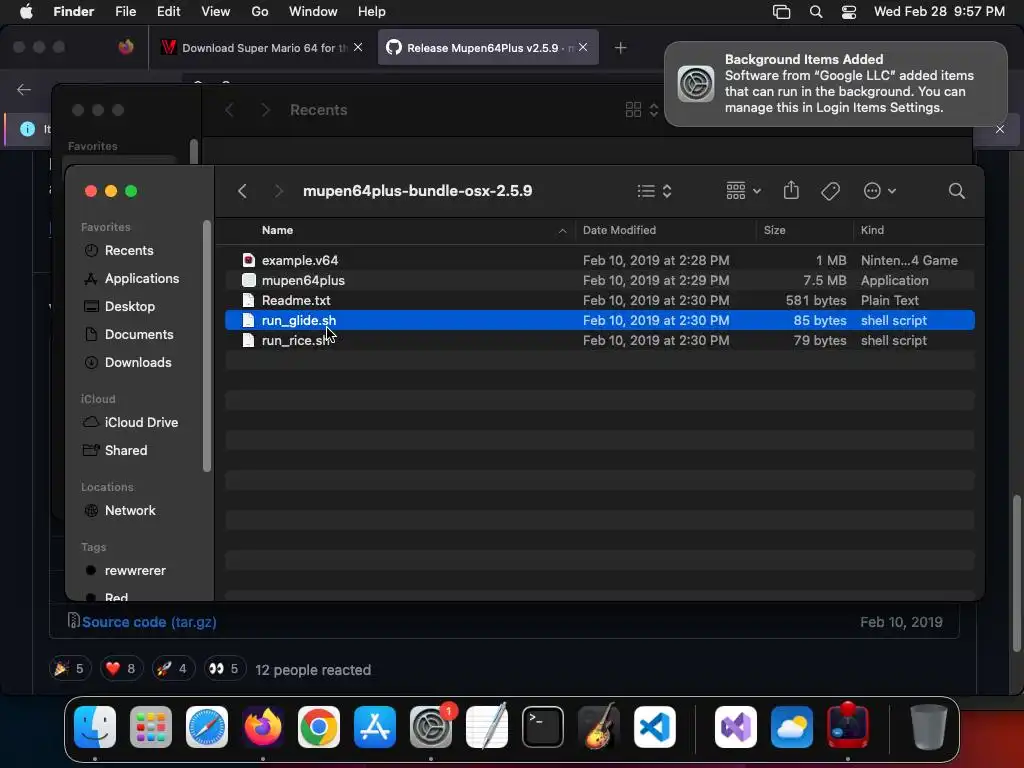Image resolution: width=1024 pixels, height=768 pixels.
Task: Open Control Center in menu bar
Action: click(848, 12)
